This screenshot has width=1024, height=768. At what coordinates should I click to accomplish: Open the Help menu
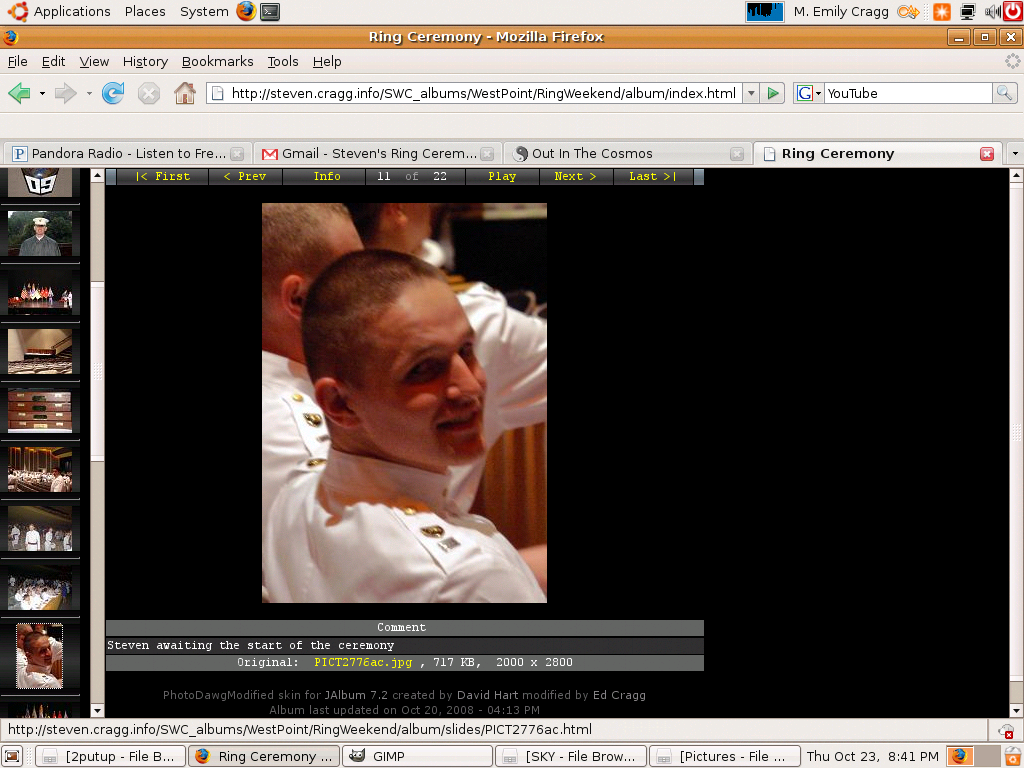[327, 61]
